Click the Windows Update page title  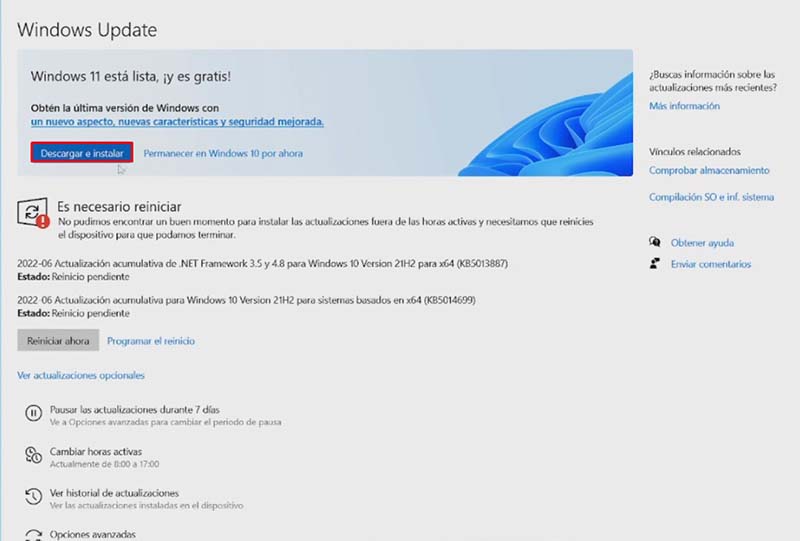87,30
